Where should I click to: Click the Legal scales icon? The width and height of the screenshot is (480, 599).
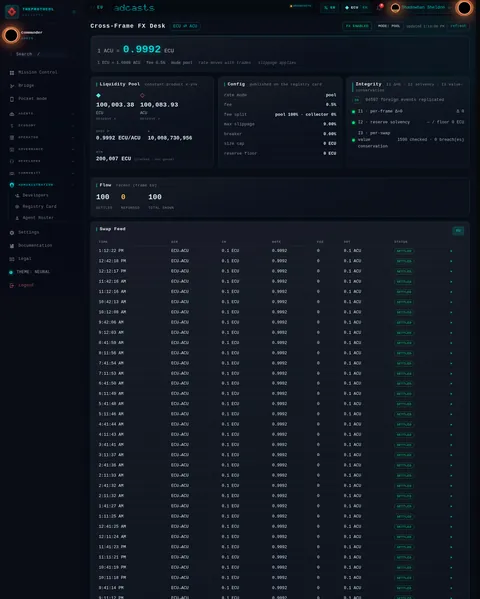12,259
